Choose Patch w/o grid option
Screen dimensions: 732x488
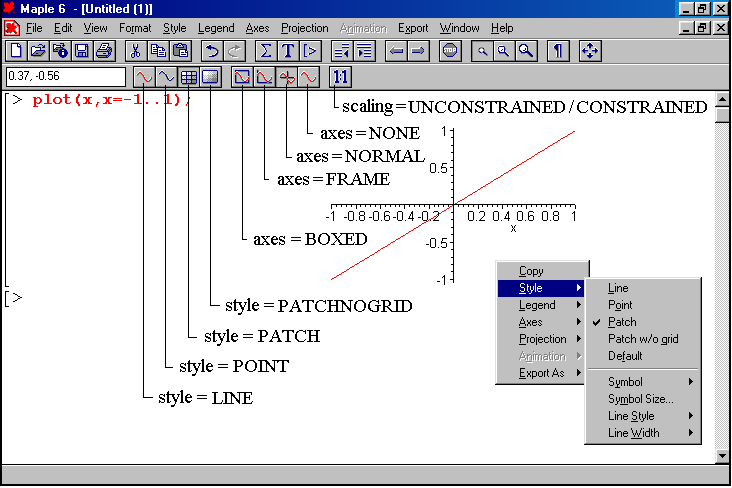643,339
